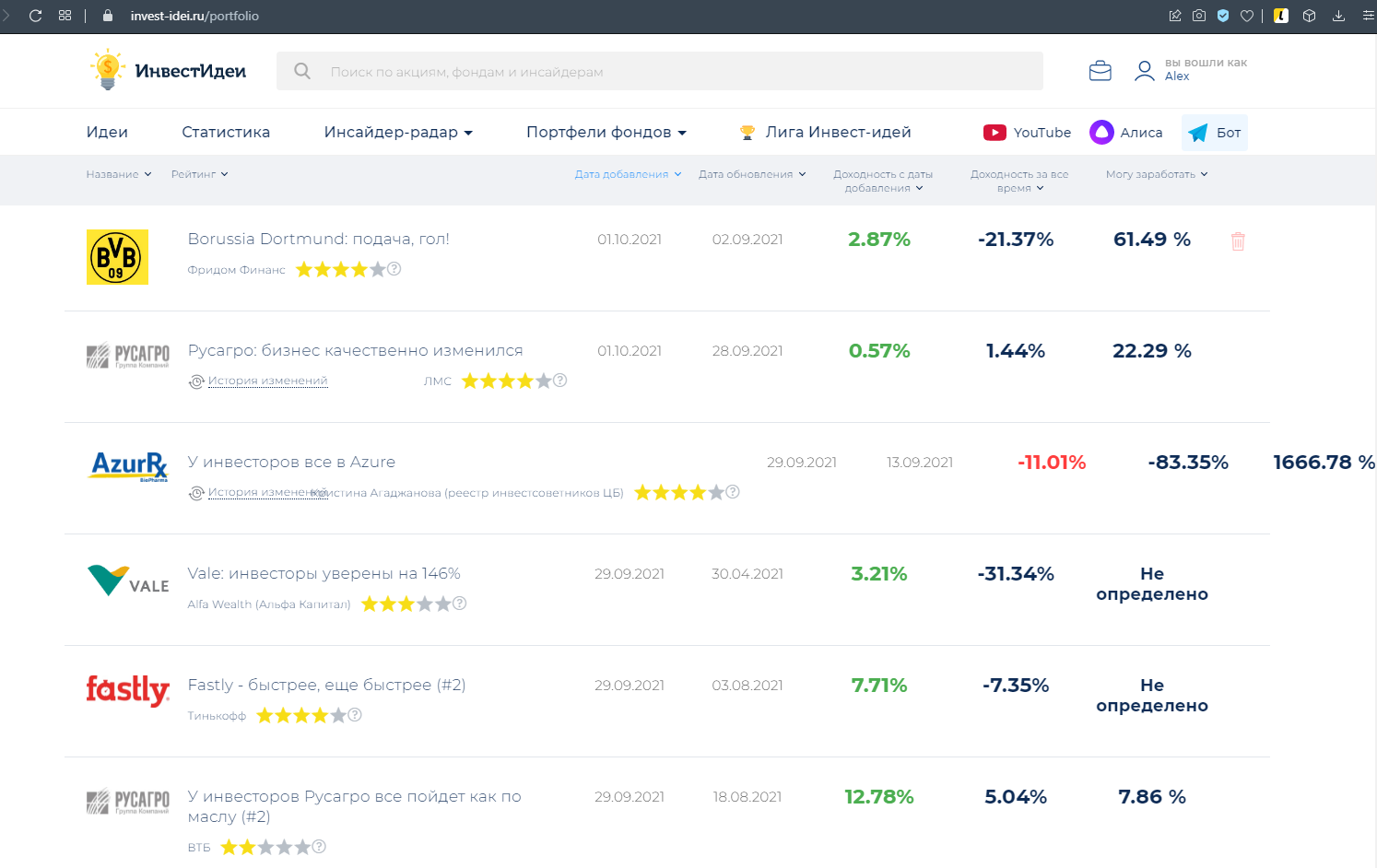1377x868 pixels.
Task: Click the YouTube play icon
Action: coord(994,133)
